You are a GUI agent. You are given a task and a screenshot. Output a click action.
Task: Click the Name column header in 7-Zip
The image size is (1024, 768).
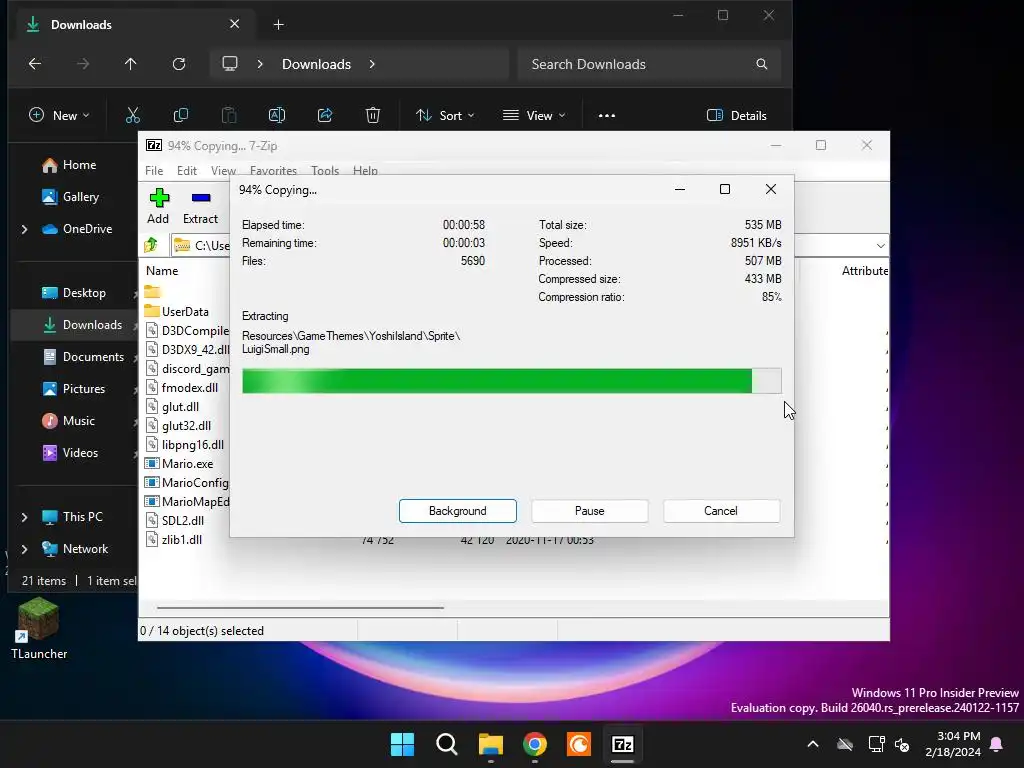[162, 270]
